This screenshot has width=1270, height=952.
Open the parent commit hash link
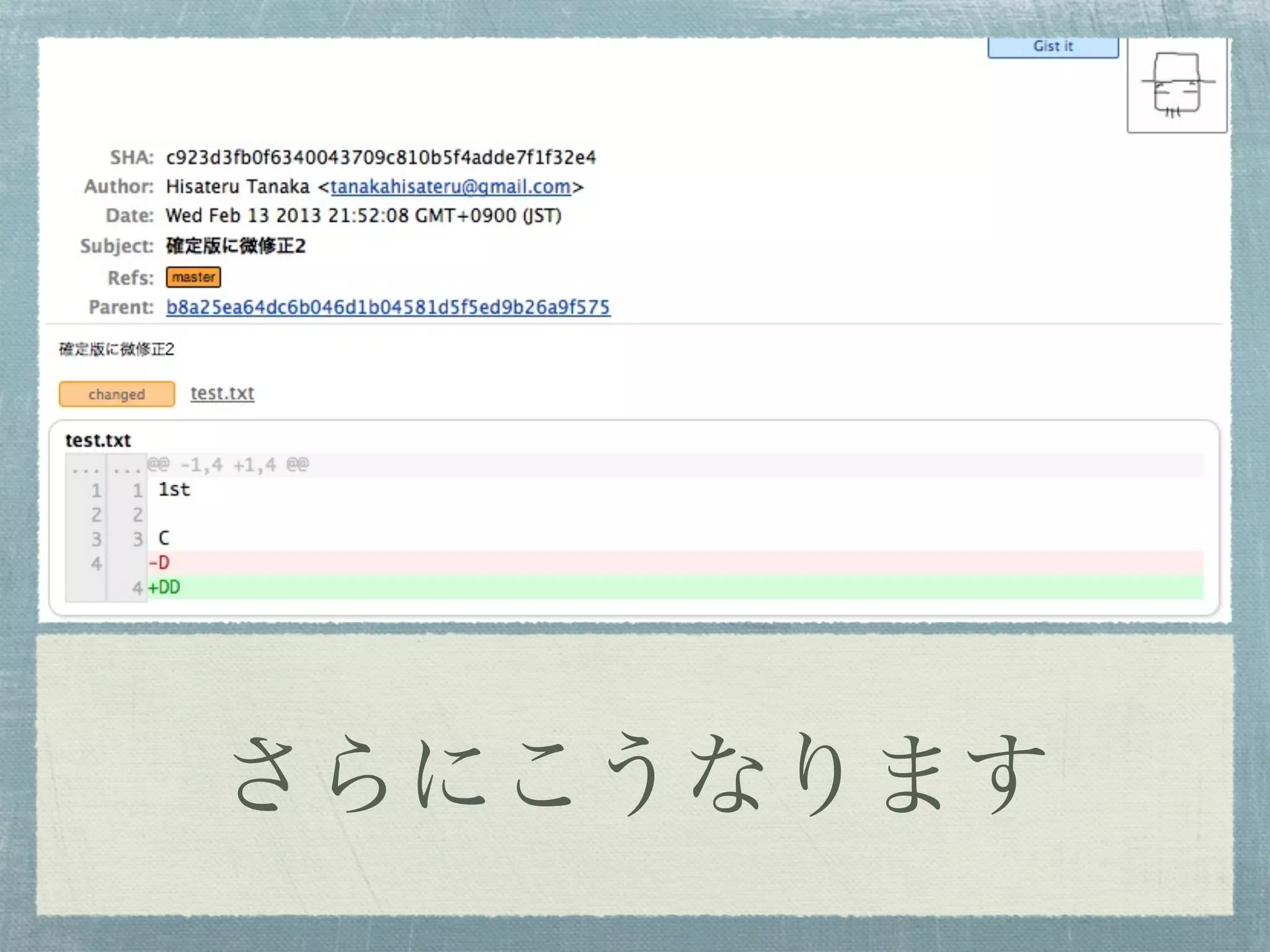click(388, 307)
